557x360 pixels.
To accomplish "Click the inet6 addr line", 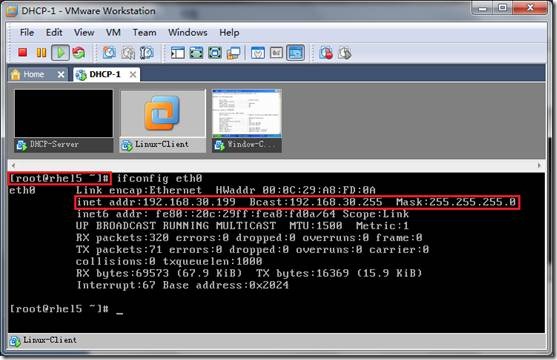I will coord(243,214).
